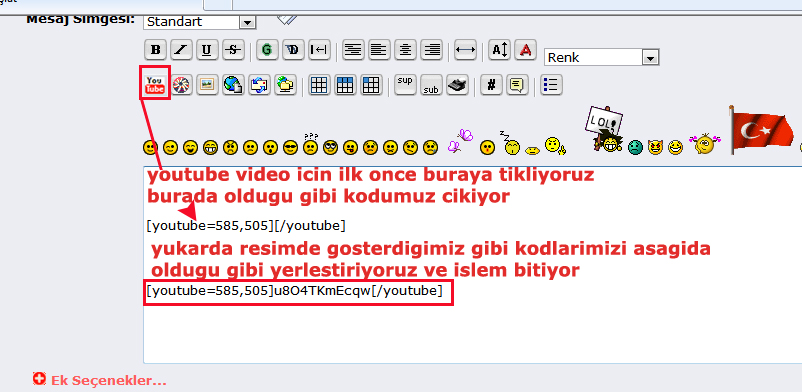Toggle italic formatting button
Viewport: 802px width, 392px height.
(x=181, y=50)
